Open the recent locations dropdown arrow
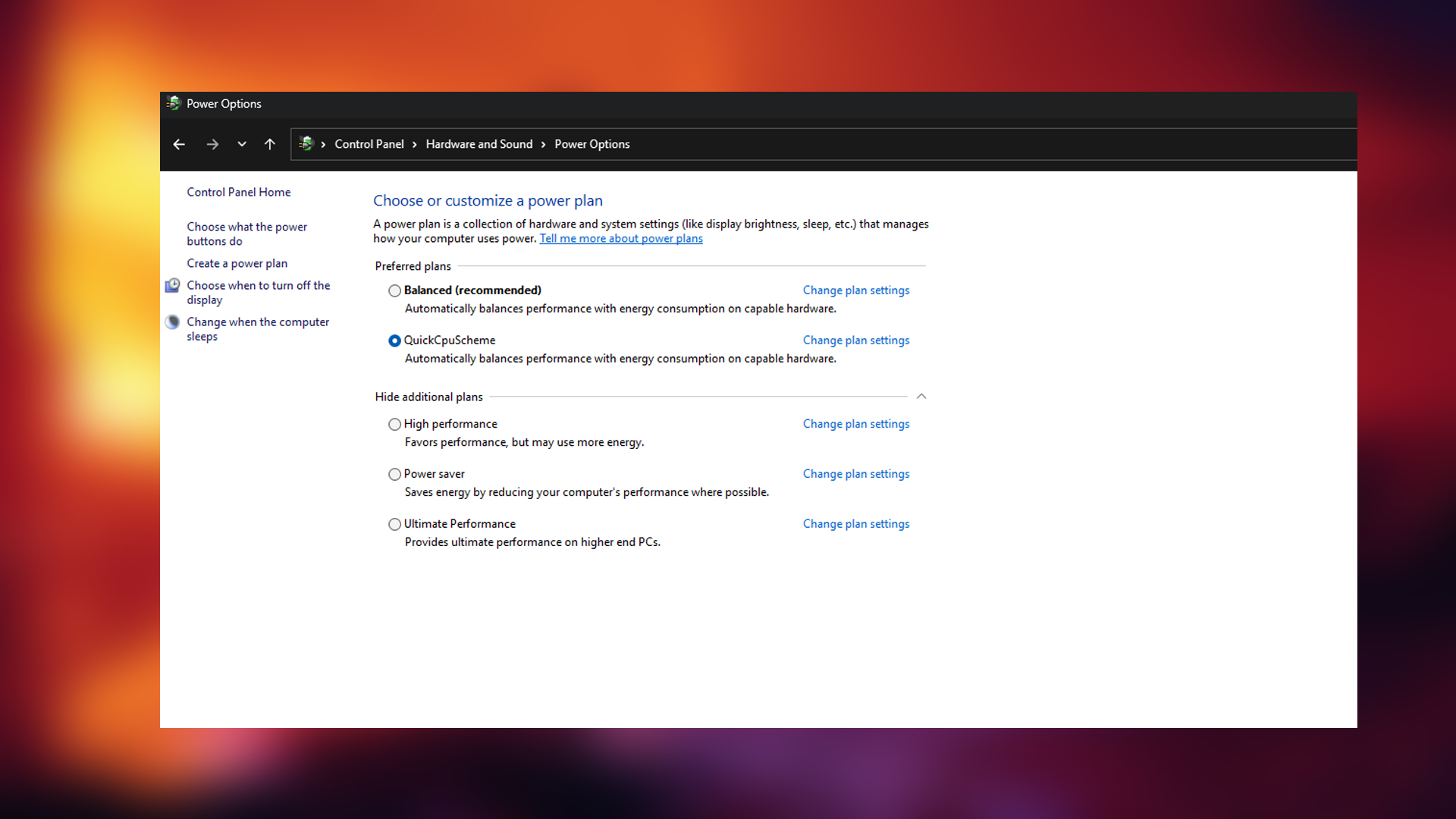This screenshot has width=1456, height=819. pyautogui.click(x=242, y=144)
